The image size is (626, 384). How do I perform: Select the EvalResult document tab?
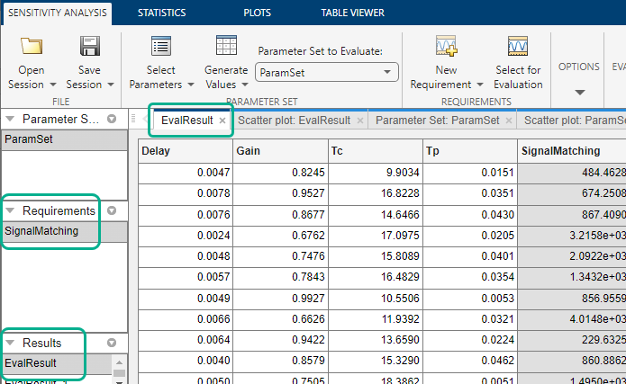point(187,120)
